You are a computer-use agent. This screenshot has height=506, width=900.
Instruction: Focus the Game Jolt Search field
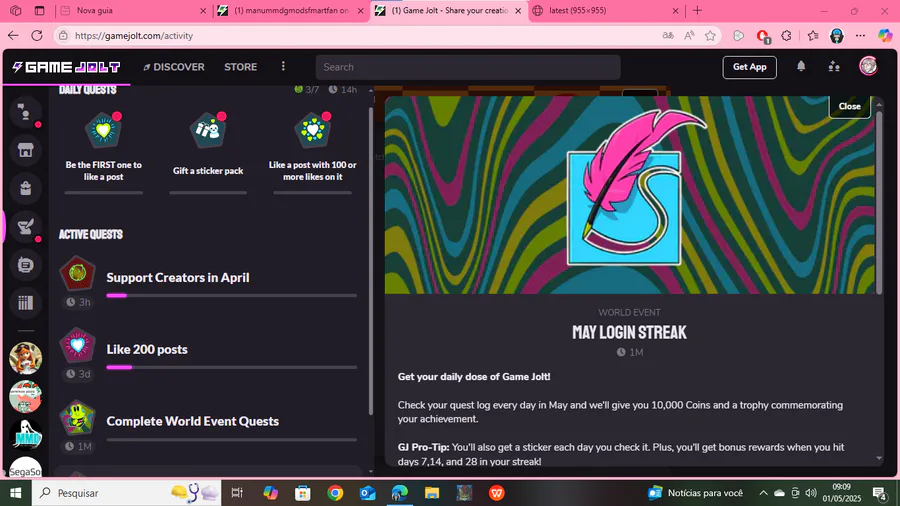(x=468, y=67)
